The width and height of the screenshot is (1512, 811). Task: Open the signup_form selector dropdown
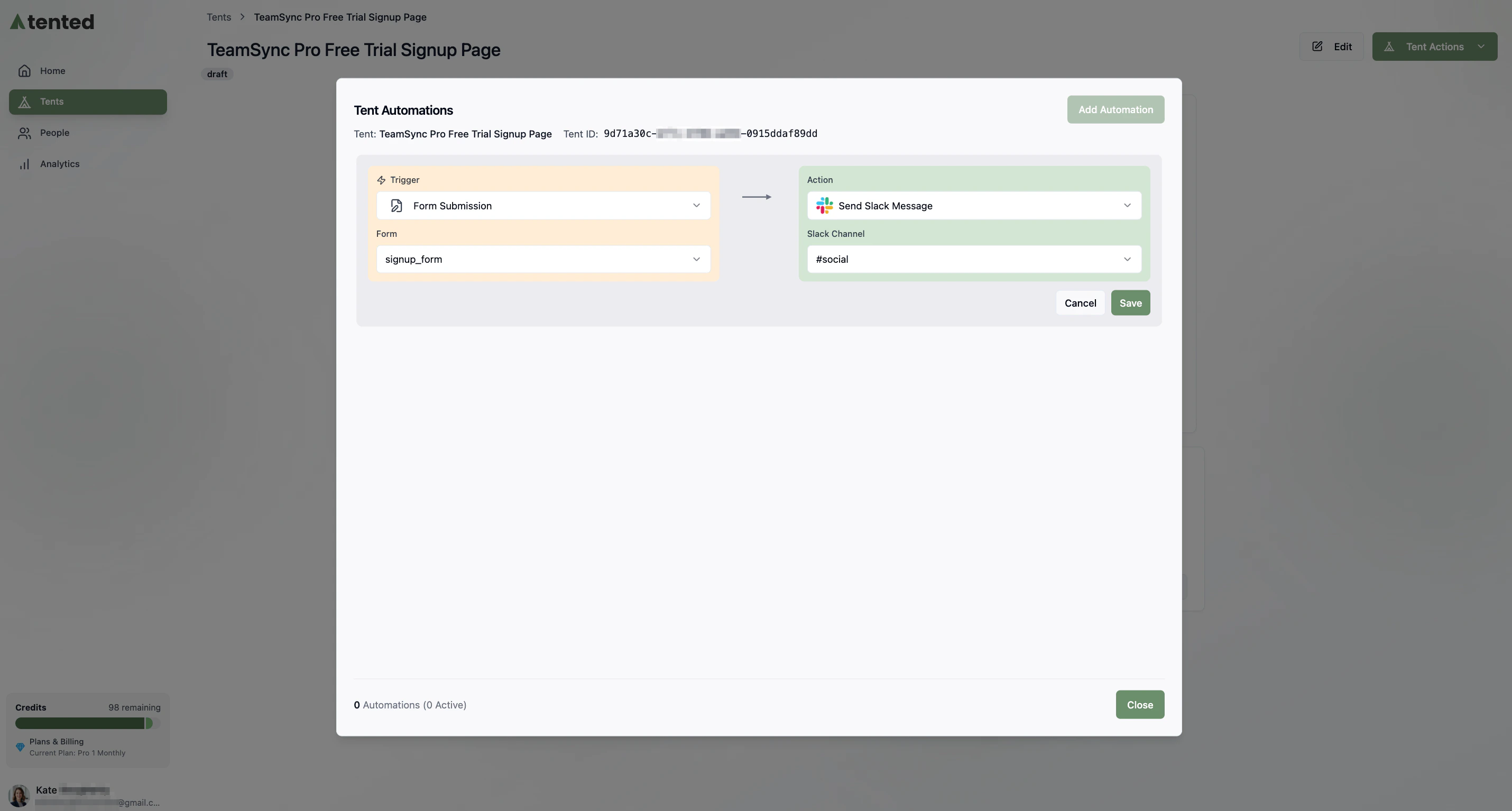pyautogui.click(x=696, y=259)
